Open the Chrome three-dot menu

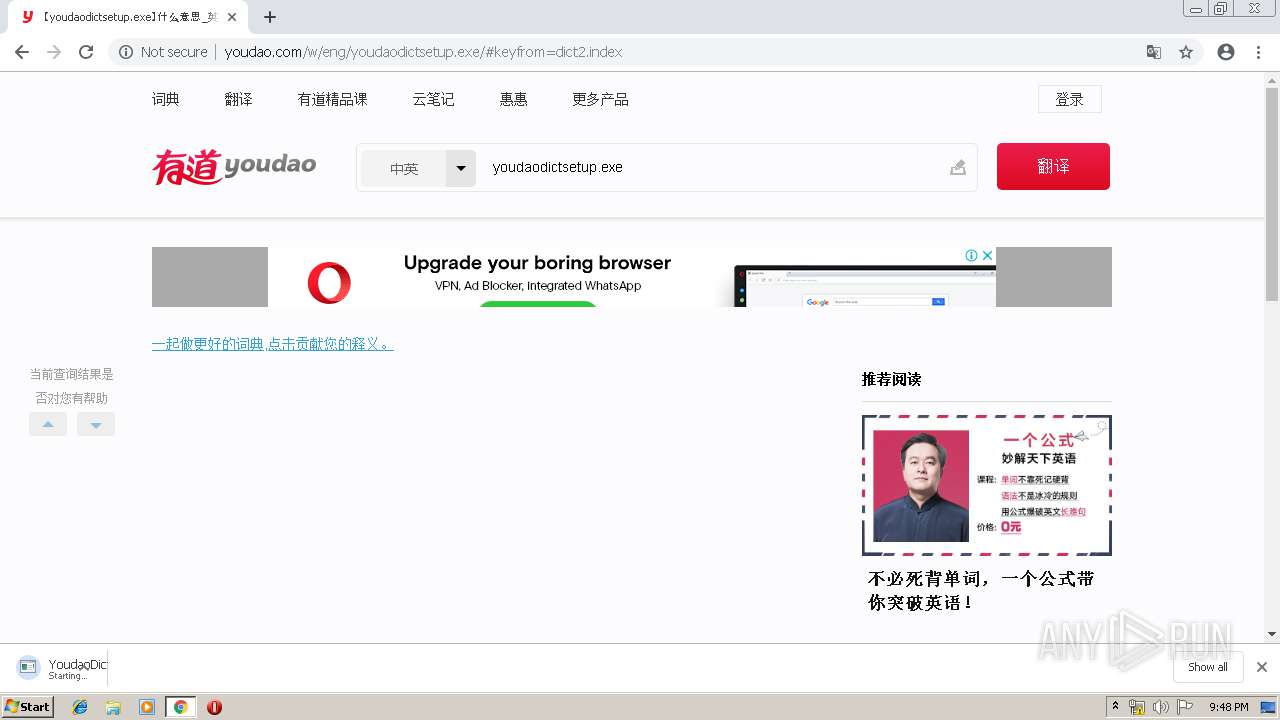pyautogui.click(x=1258, y=52)
